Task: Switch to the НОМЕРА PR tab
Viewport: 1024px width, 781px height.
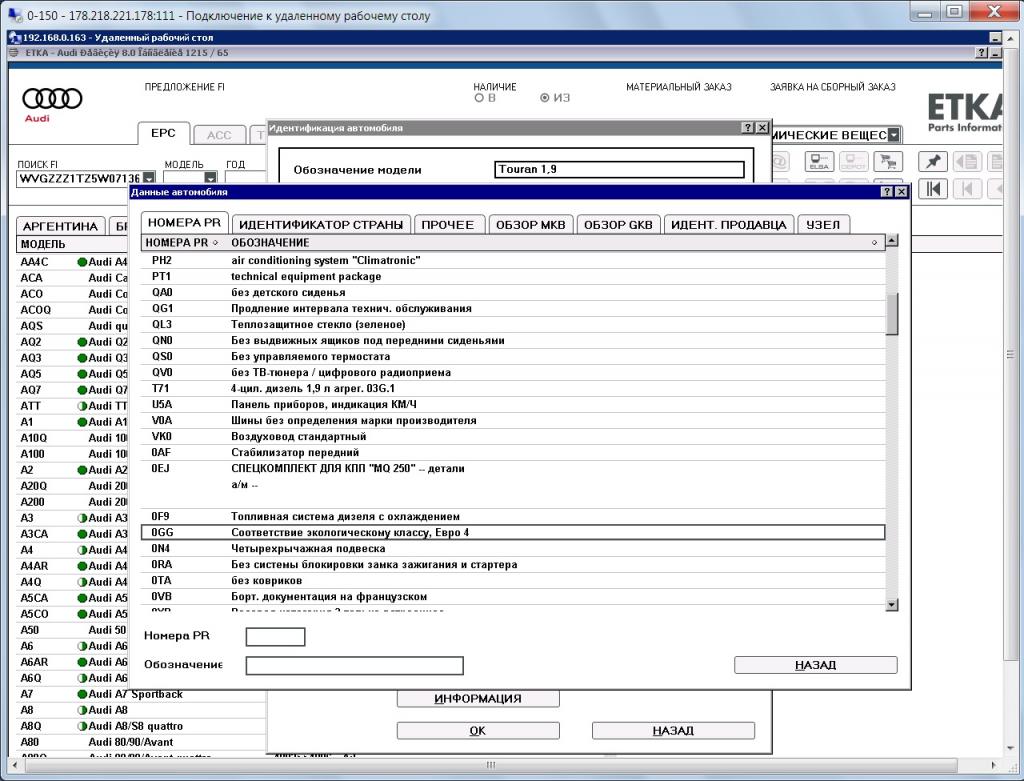Action: tap(184, 223)
